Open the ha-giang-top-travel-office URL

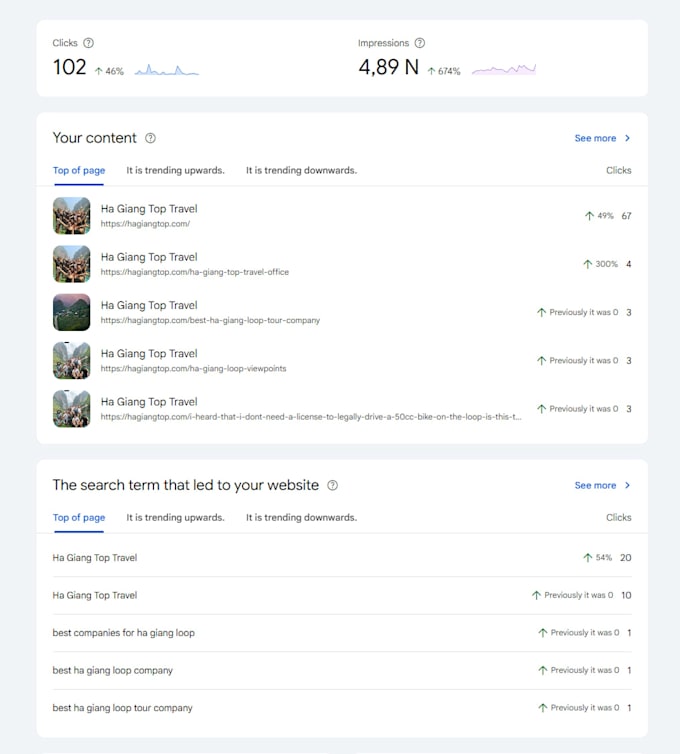(x=195, y=272)
